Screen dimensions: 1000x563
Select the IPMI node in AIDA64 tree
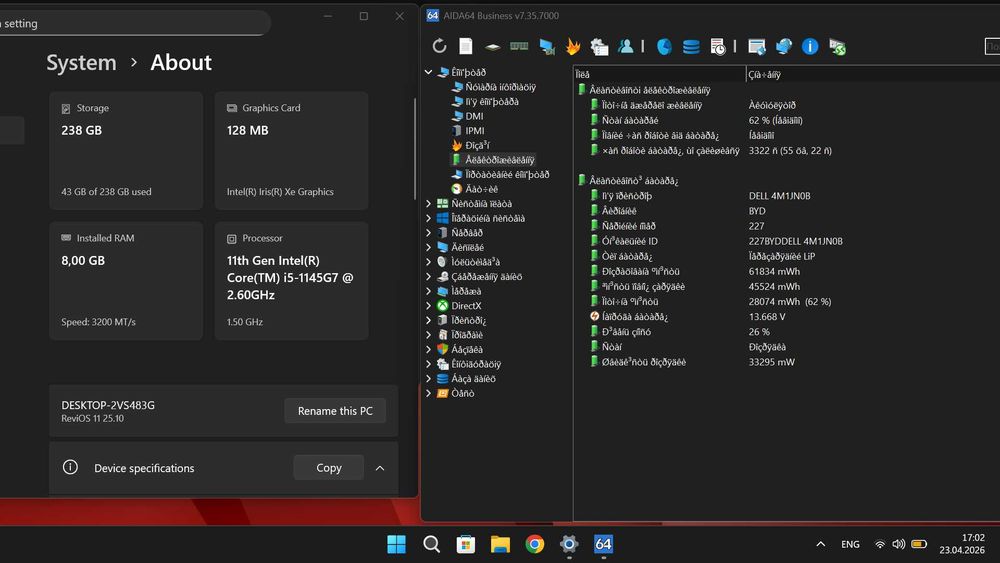474,131
